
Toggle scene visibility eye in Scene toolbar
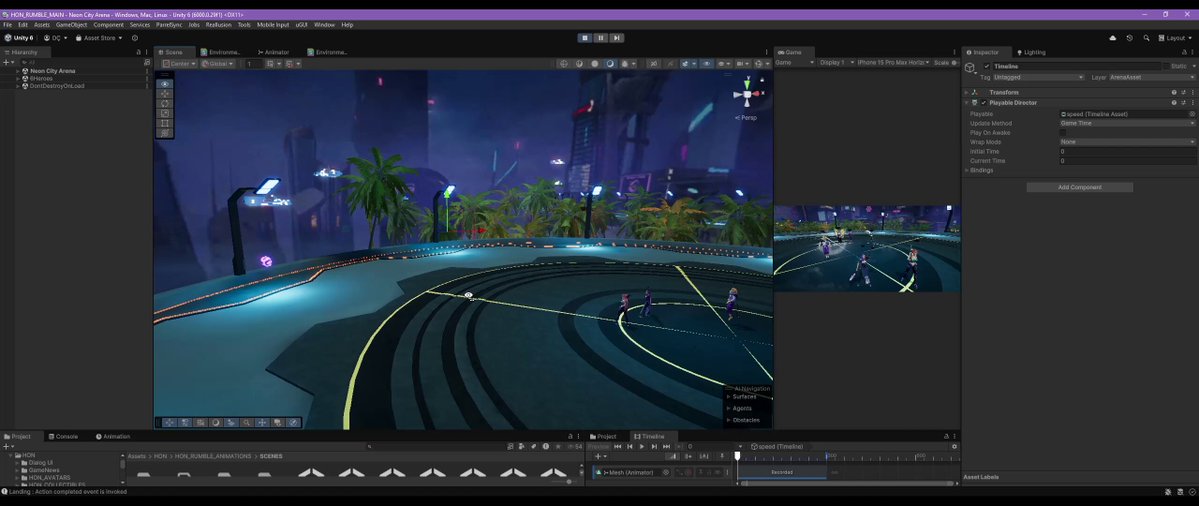coord(707,63)
